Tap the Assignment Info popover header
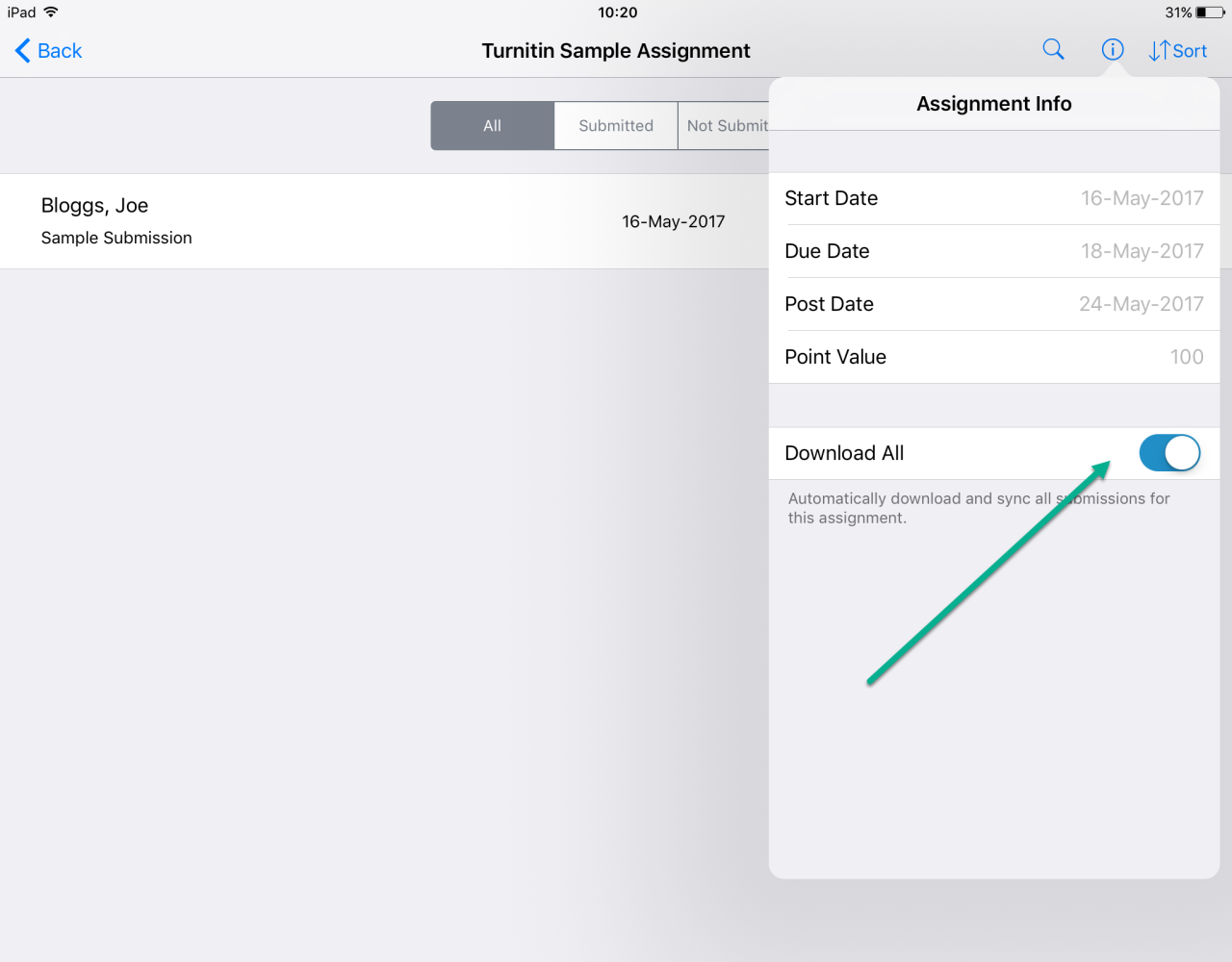 [993, 104]
